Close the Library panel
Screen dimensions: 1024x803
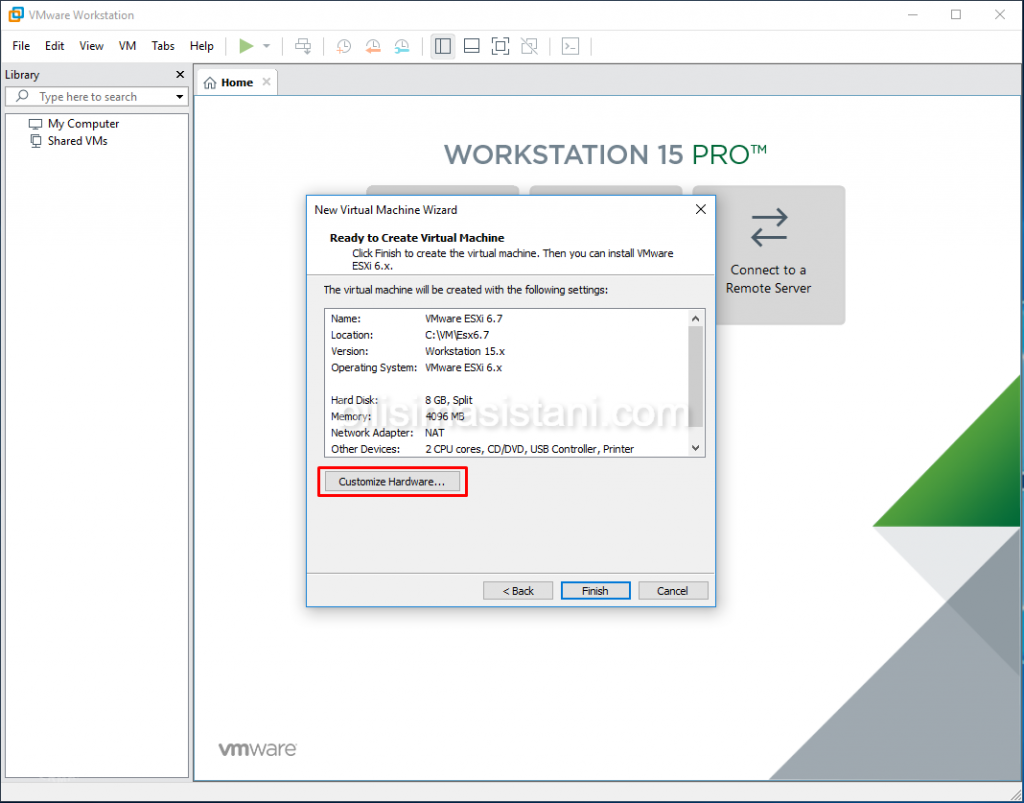click(180, 74)
